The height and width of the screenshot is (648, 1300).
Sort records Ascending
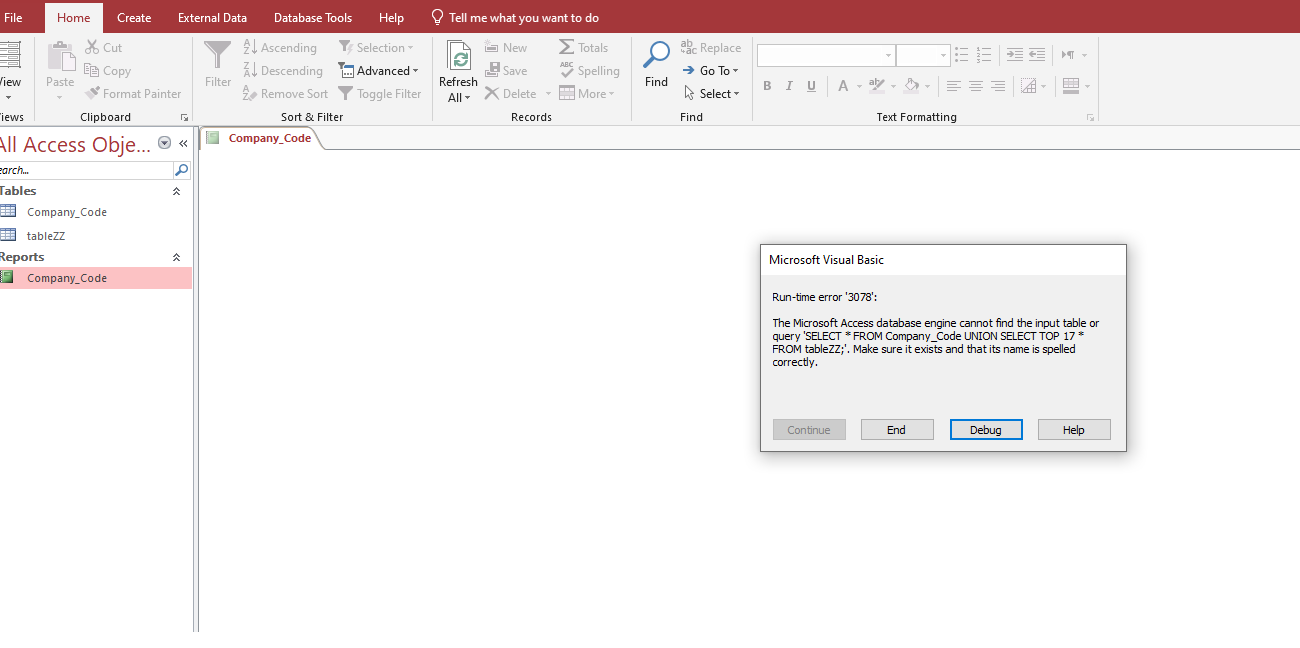coord(280,48)
